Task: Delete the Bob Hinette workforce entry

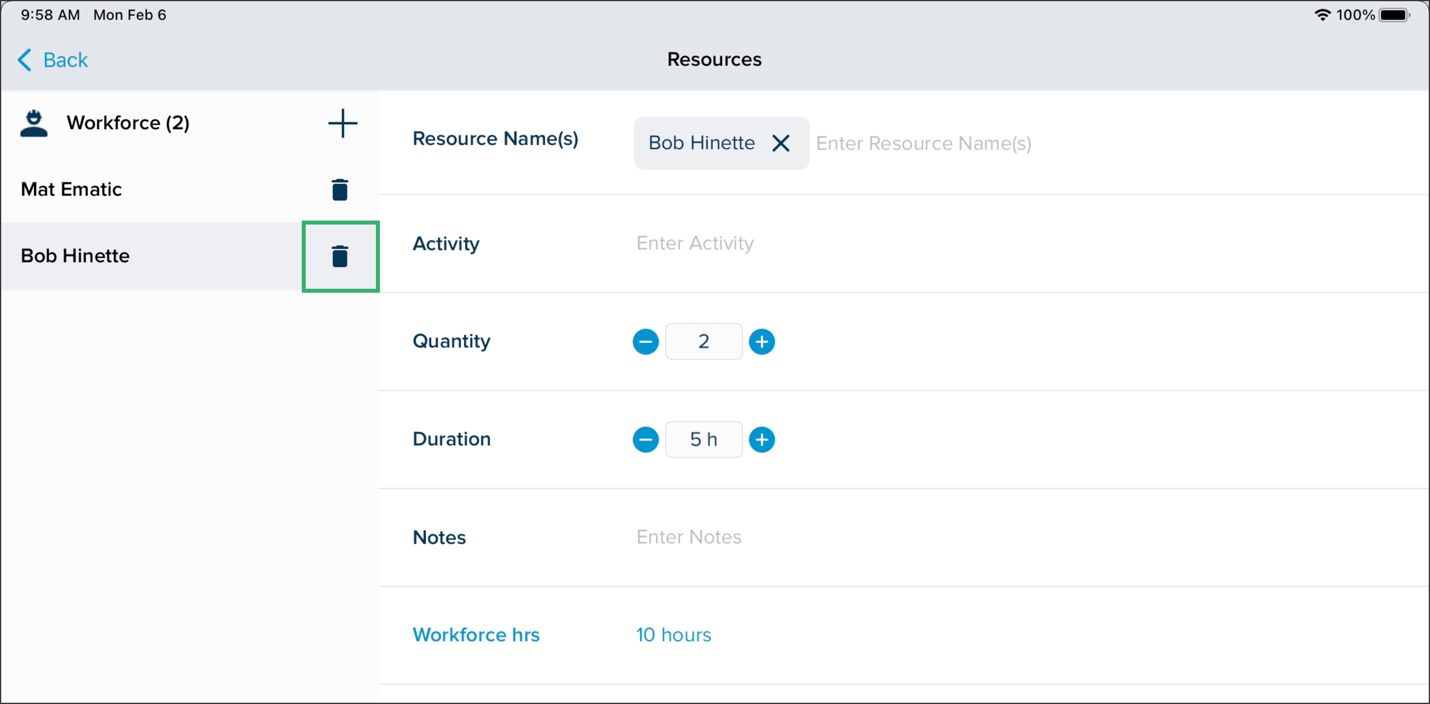Action: point(340,256)
